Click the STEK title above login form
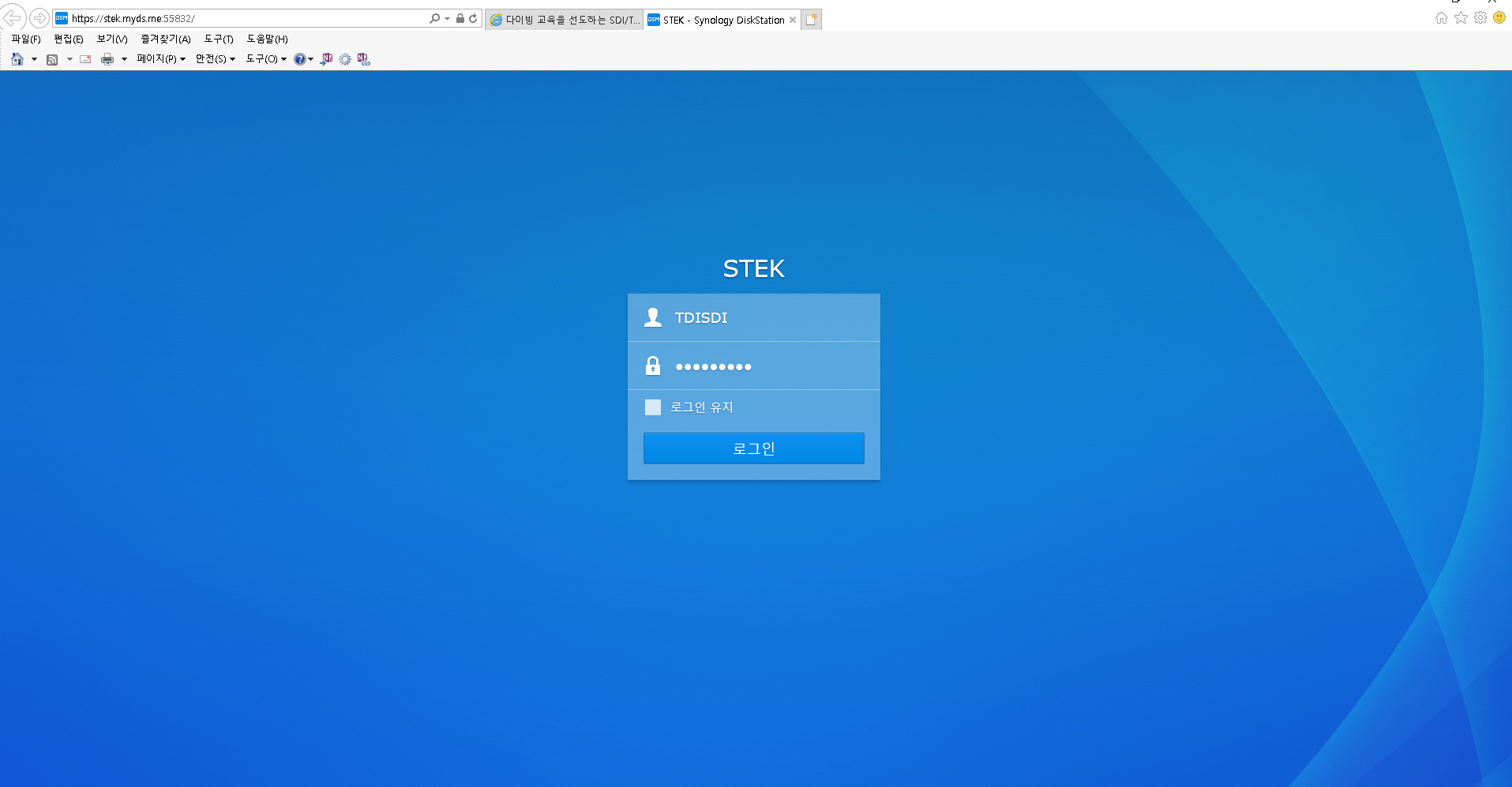The height and width of the screenshot is (787, 1512). [754, 269]
